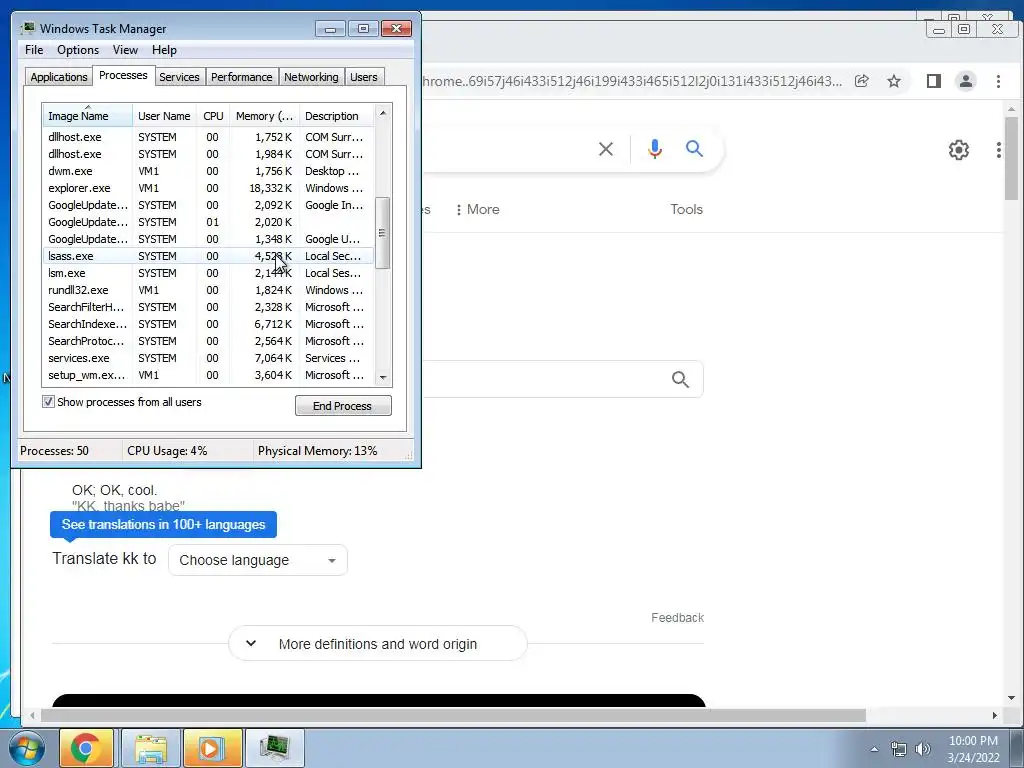1024x768 pixels.
Task: Sort by Image Name column header
Action: coord(88,116)
